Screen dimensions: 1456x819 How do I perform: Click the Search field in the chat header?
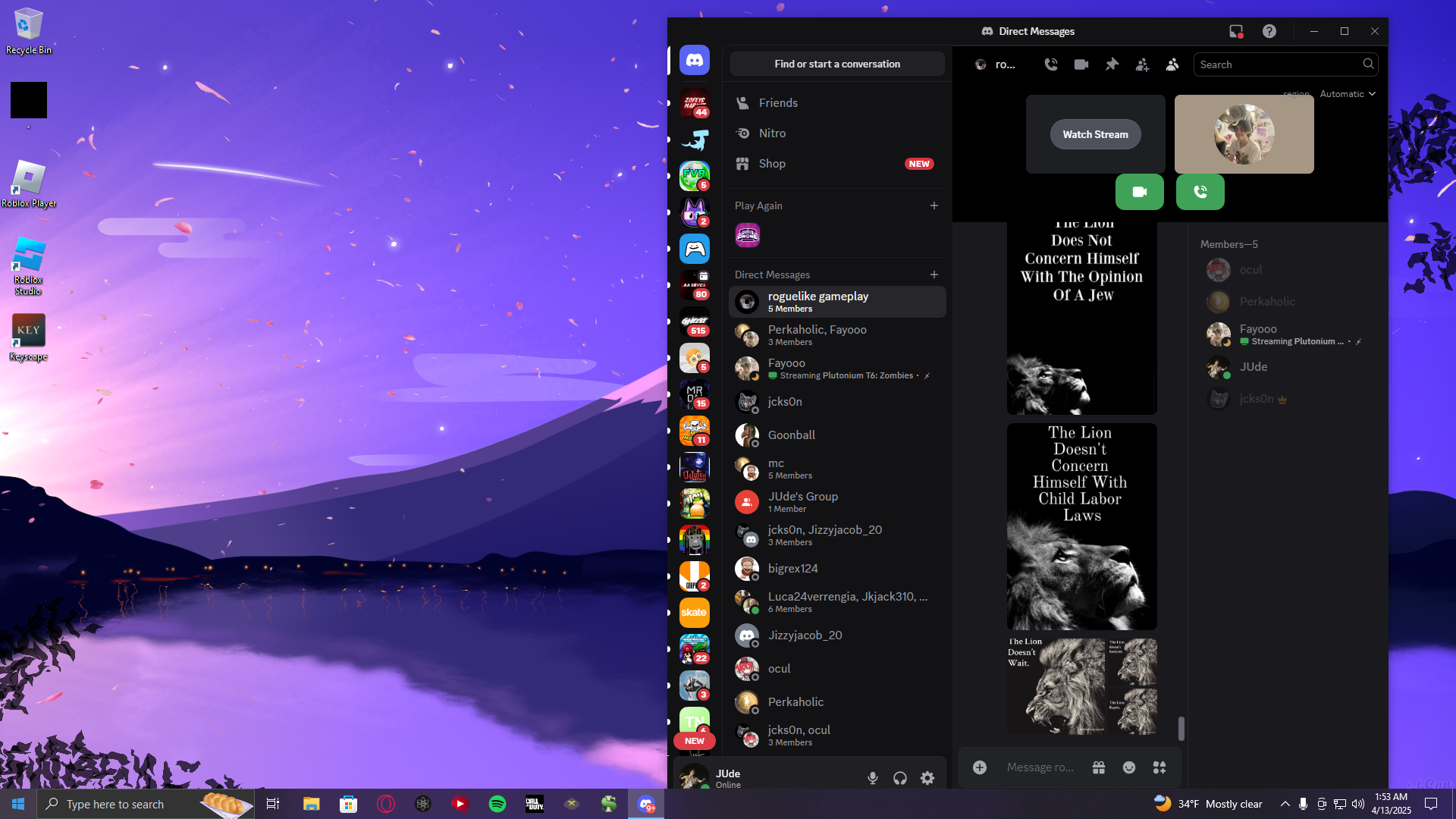point(1285,64)
